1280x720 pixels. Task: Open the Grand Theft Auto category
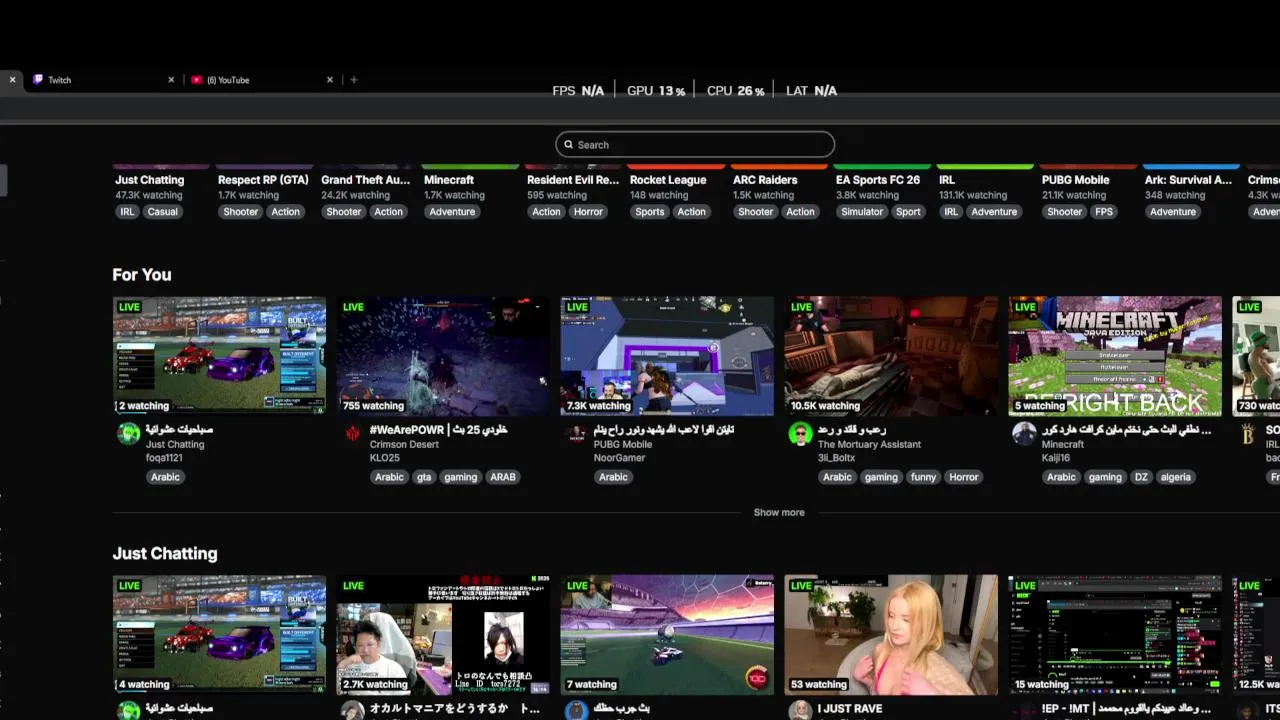(366, 180)
